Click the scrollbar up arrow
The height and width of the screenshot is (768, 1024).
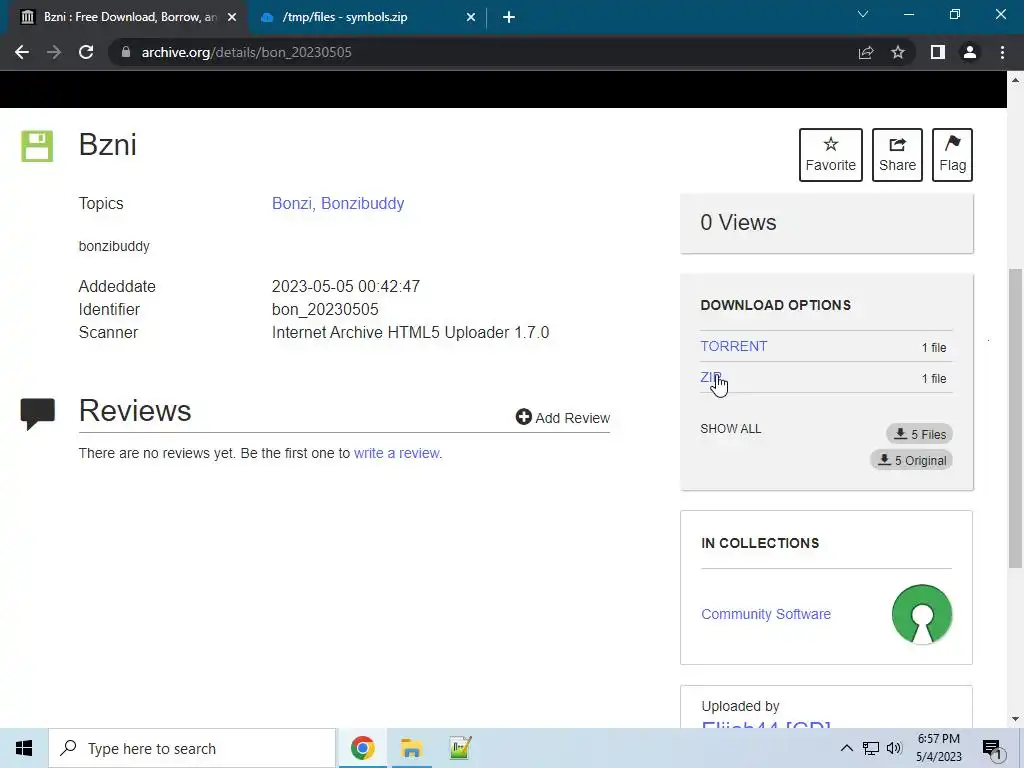[x=1015, y=80]
